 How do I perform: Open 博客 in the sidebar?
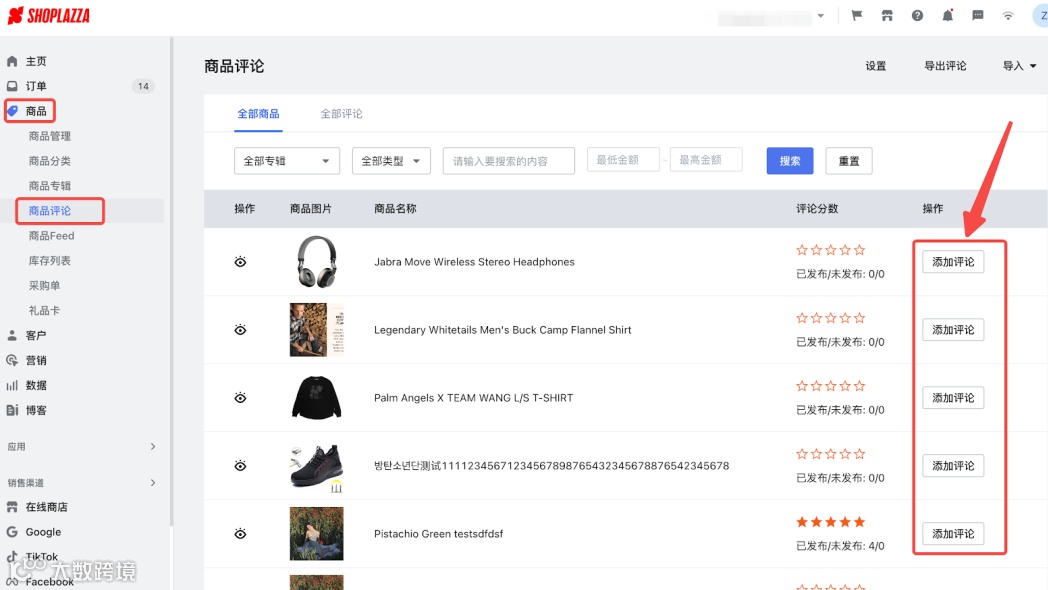click(x=36, y=410)
